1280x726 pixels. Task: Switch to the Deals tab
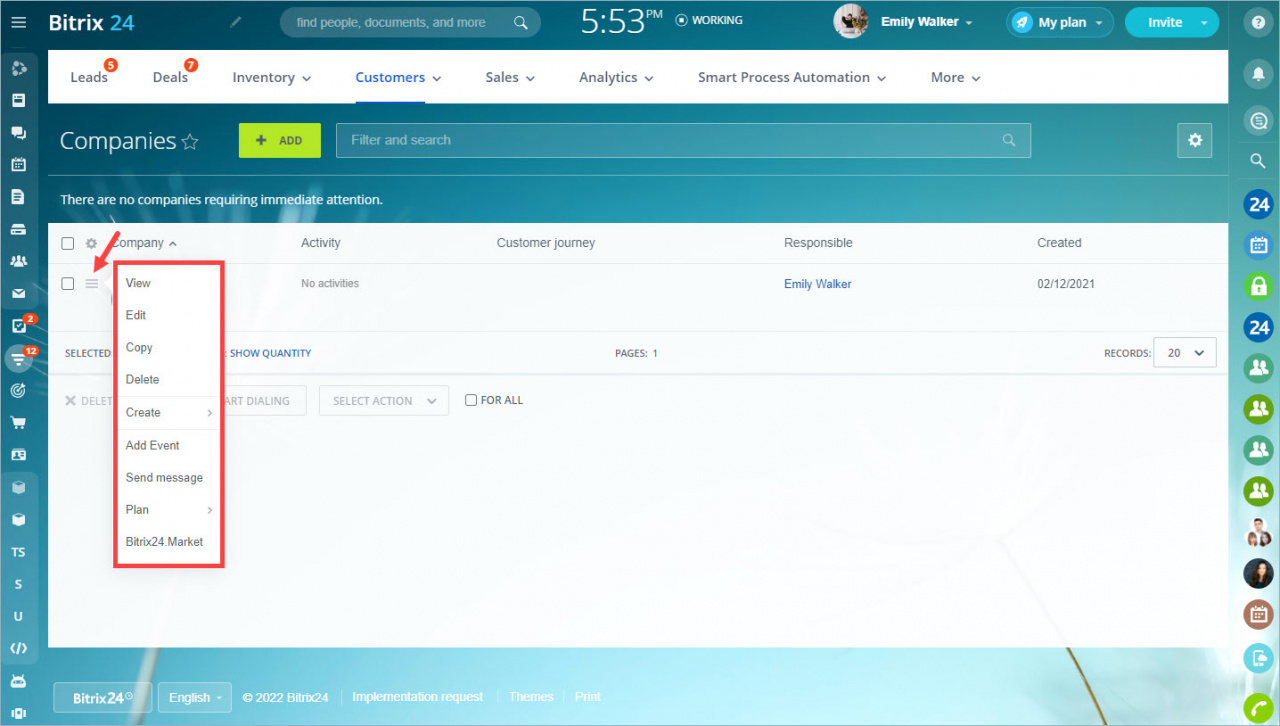170,77
